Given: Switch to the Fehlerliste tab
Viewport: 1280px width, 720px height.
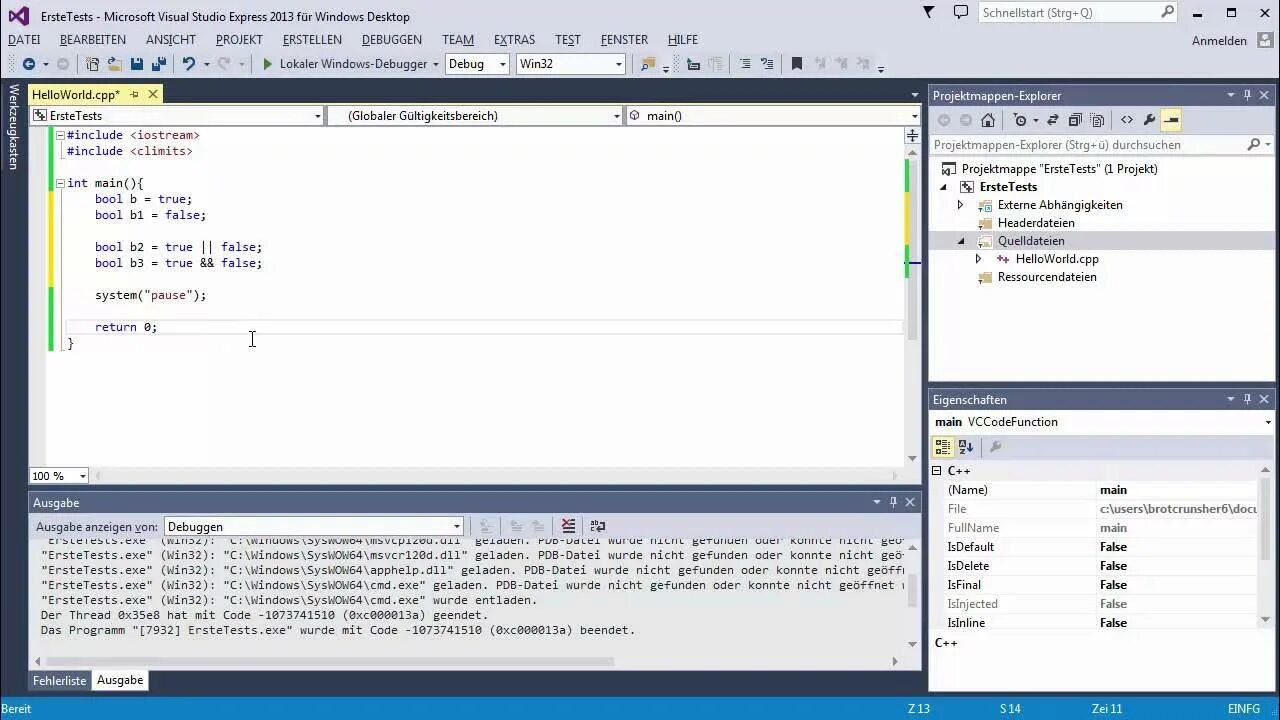Looking at the screenshot, I should click(x=60, y=680).
